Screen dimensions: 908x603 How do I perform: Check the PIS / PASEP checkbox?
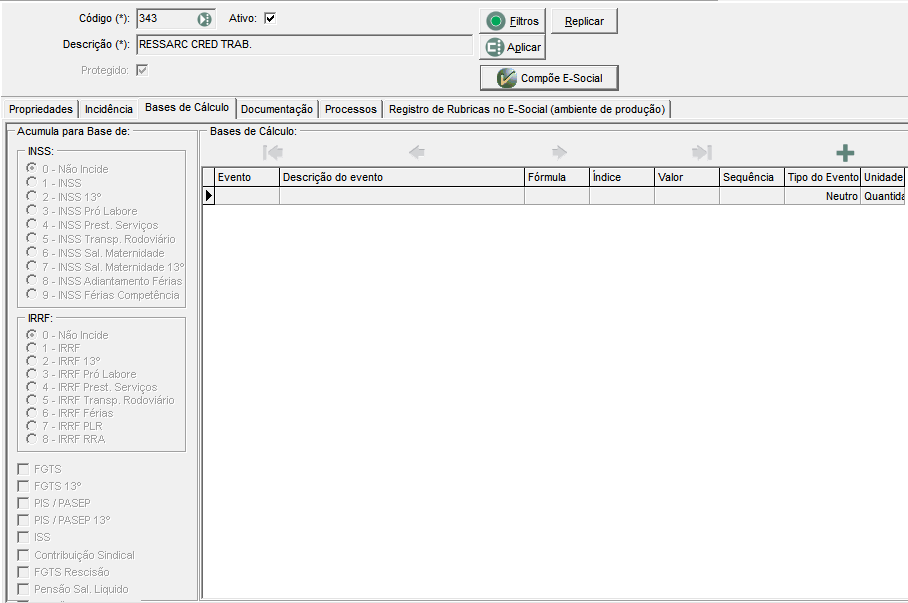(x=23, y=503)
